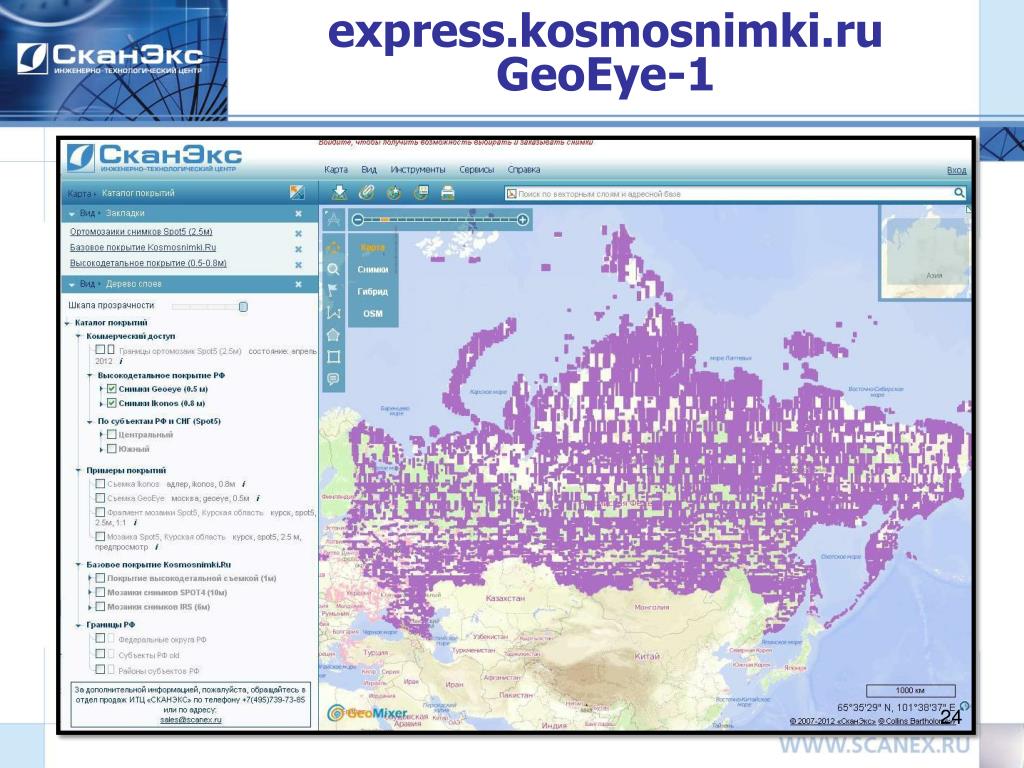Collapse Примеры покрытий group
Image resolution: width=1024 pixels, height=768 pixels.
[78, 471]
